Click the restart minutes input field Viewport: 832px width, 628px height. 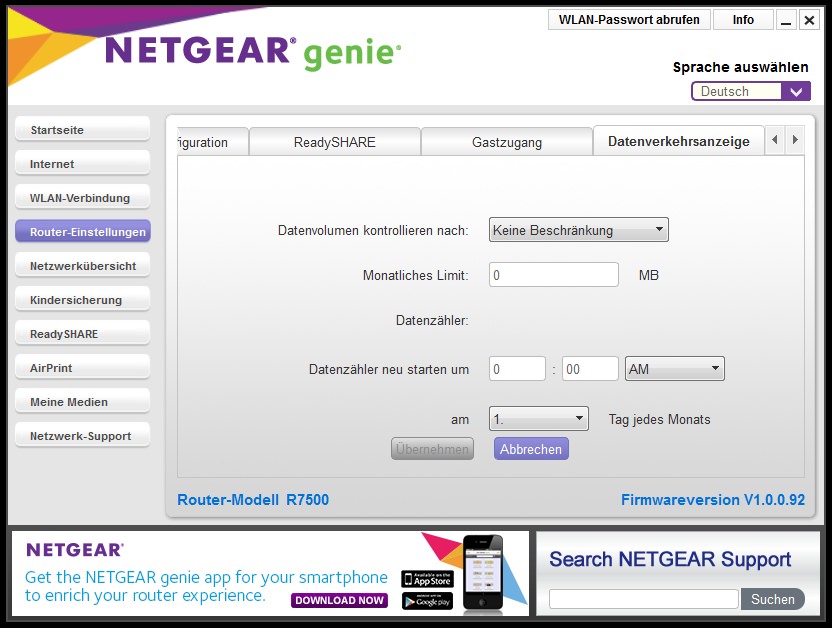[590, 369]
